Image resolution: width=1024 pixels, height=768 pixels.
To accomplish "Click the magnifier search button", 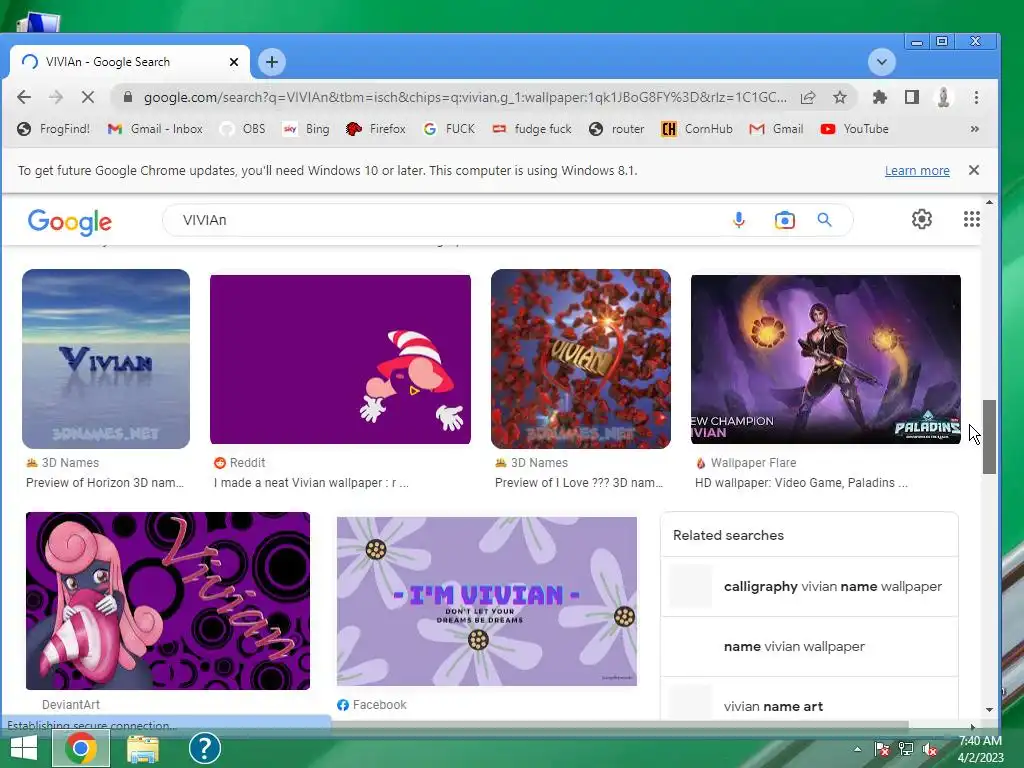I will [x=824, y=220].
